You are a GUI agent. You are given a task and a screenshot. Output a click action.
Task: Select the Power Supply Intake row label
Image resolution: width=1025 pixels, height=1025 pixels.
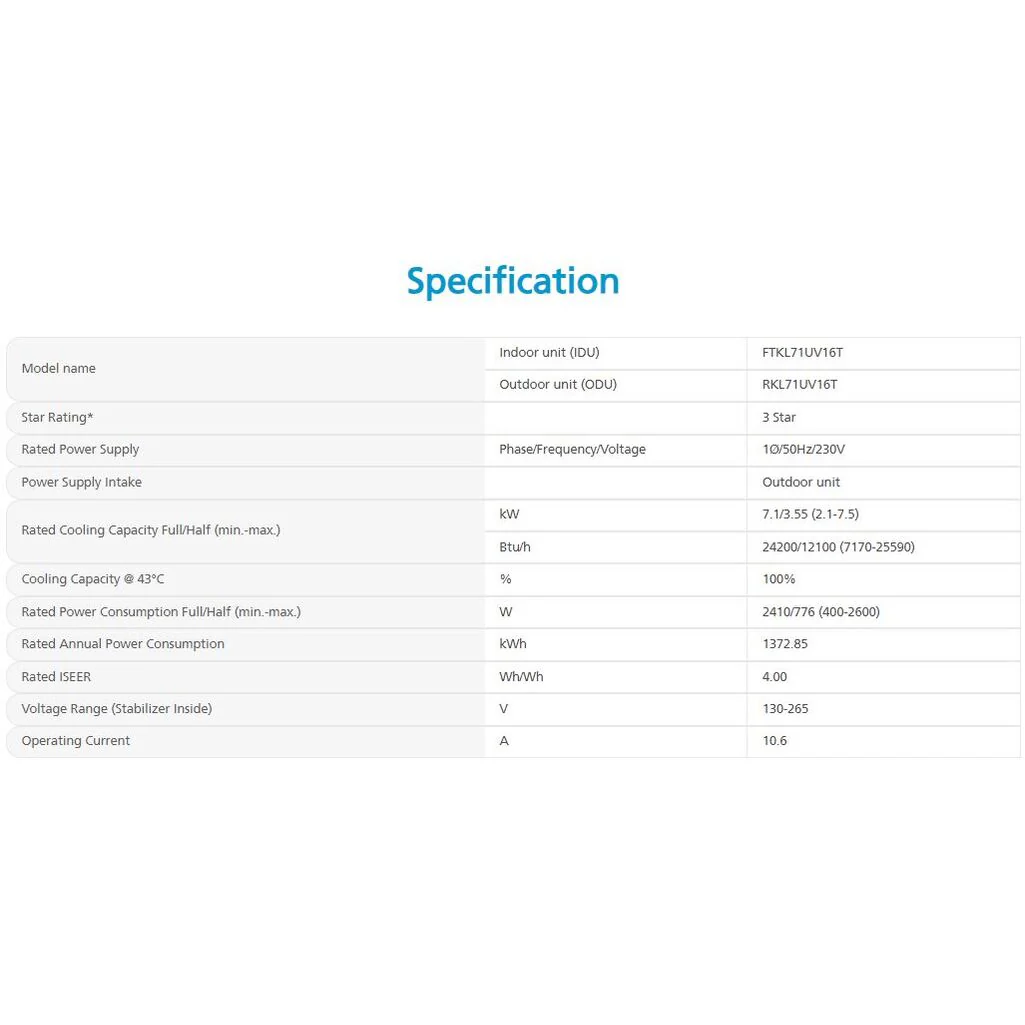coord(81,483)
